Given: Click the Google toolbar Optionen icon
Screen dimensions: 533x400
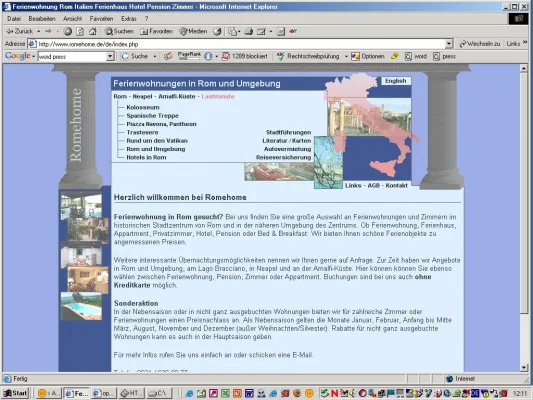Looking at the screenshot, I should pos(368,56).
